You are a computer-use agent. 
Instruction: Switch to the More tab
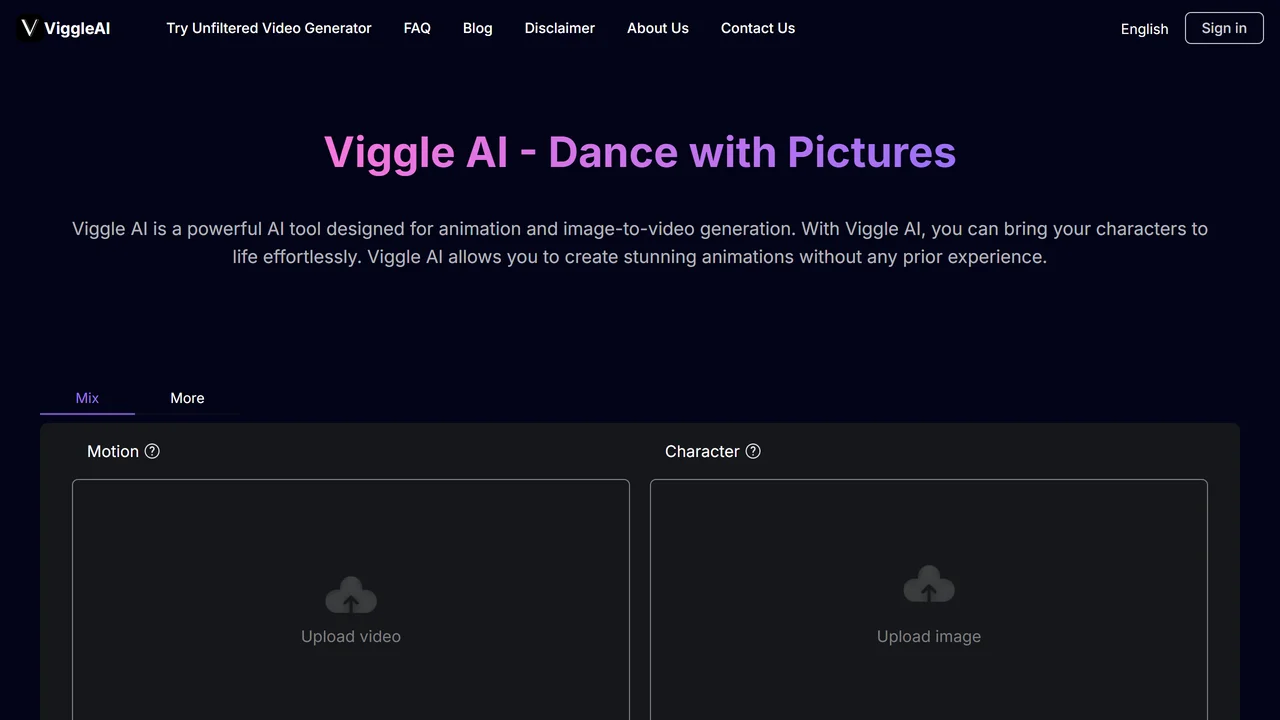coord(187,398)
